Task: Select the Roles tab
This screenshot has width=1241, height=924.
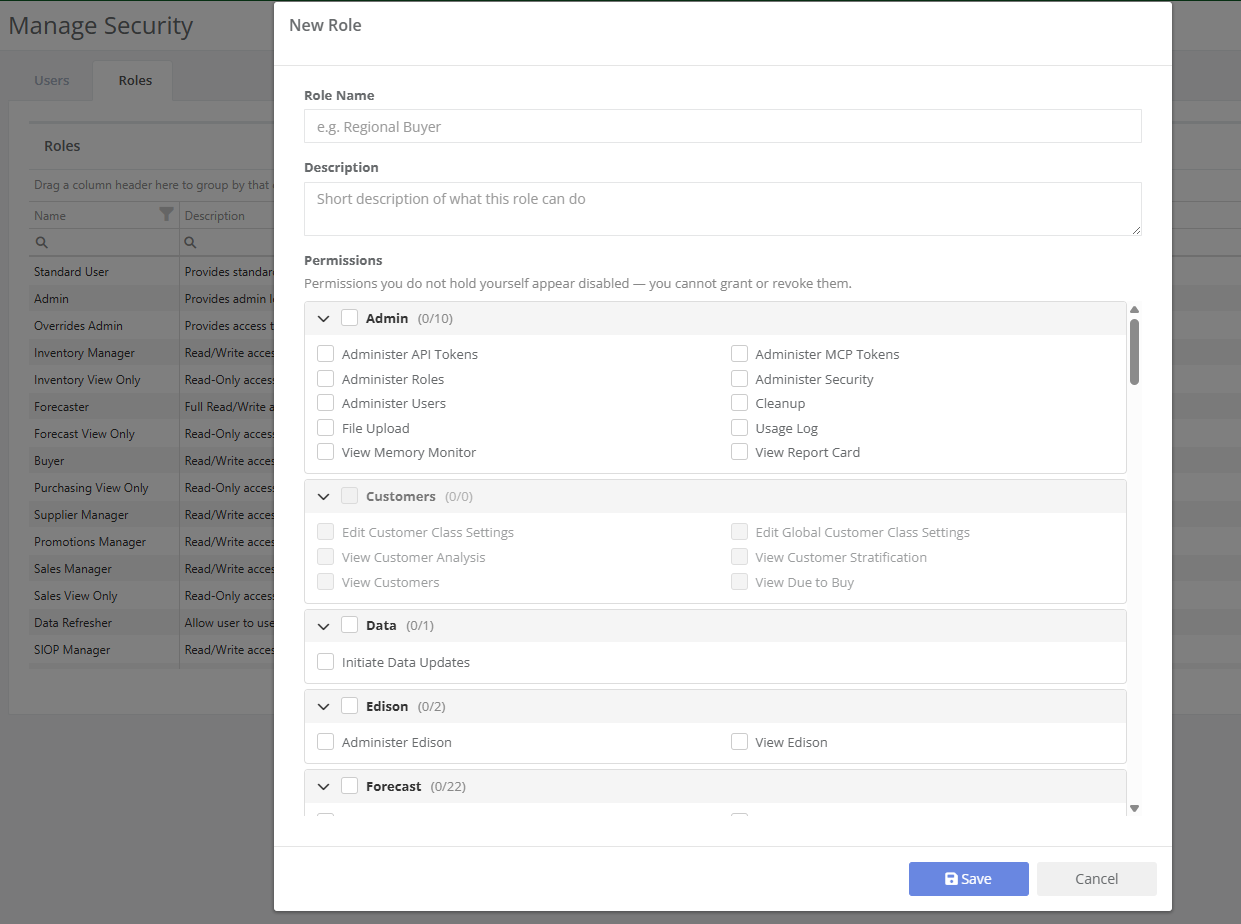Action: [x=135, y=80]
